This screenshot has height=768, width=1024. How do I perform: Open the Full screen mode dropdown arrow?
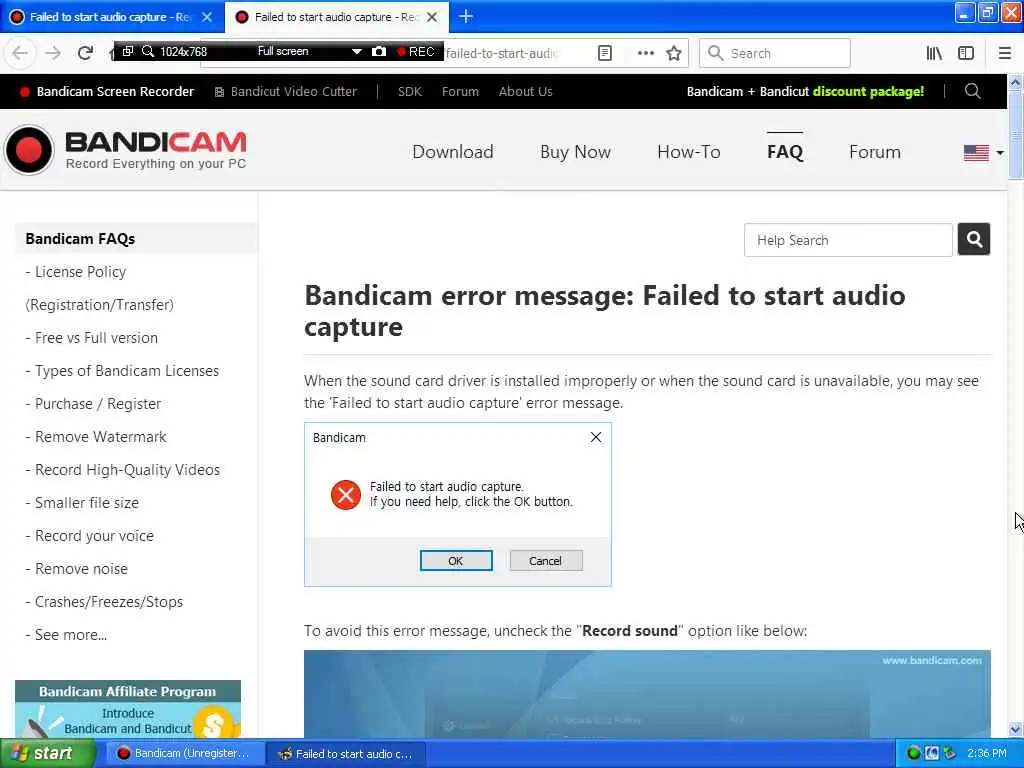point(357,52)
